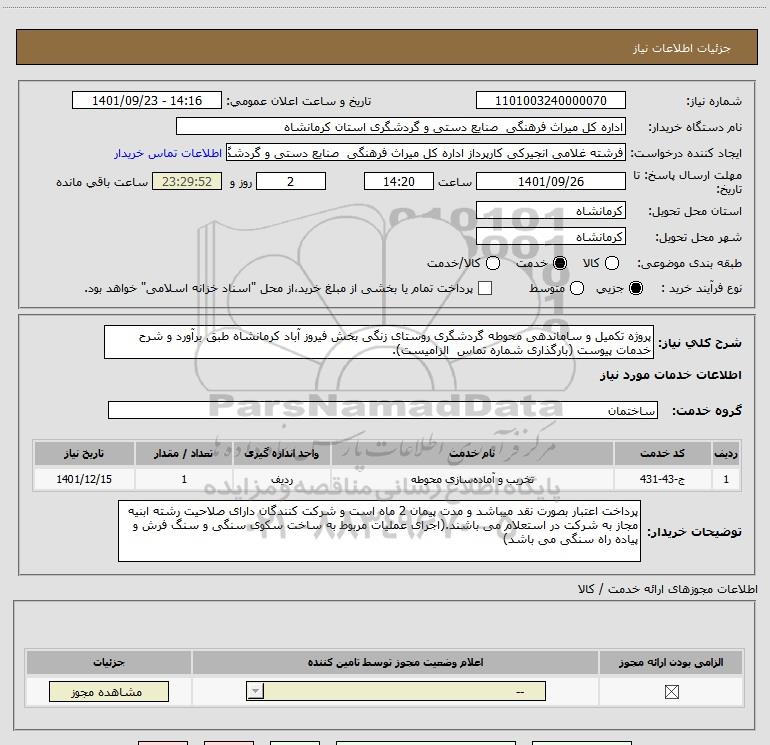
Task: Click the remaining days field showing 2
Action: point(291,181)
